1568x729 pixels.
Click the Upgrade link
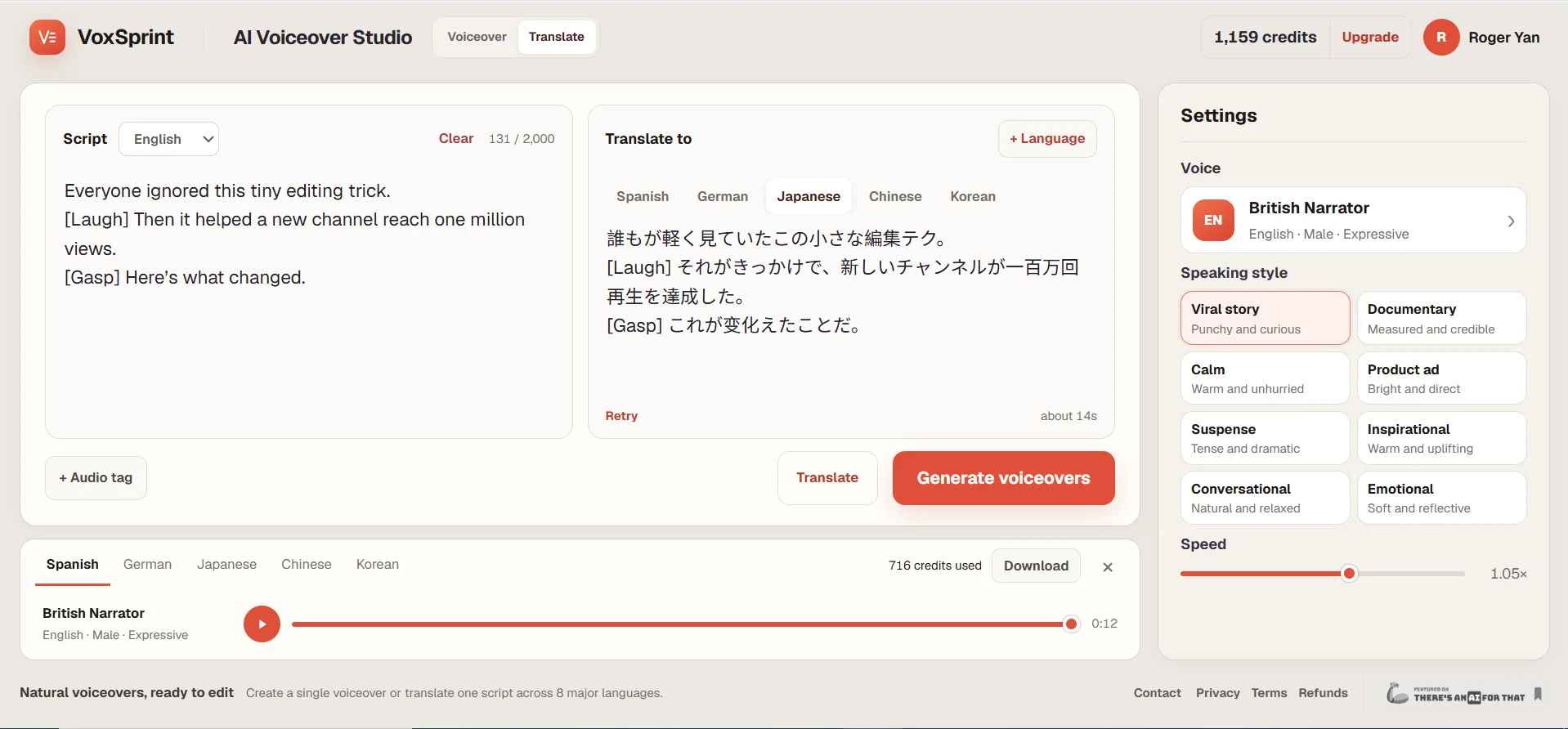click(x=1370, y=38)
